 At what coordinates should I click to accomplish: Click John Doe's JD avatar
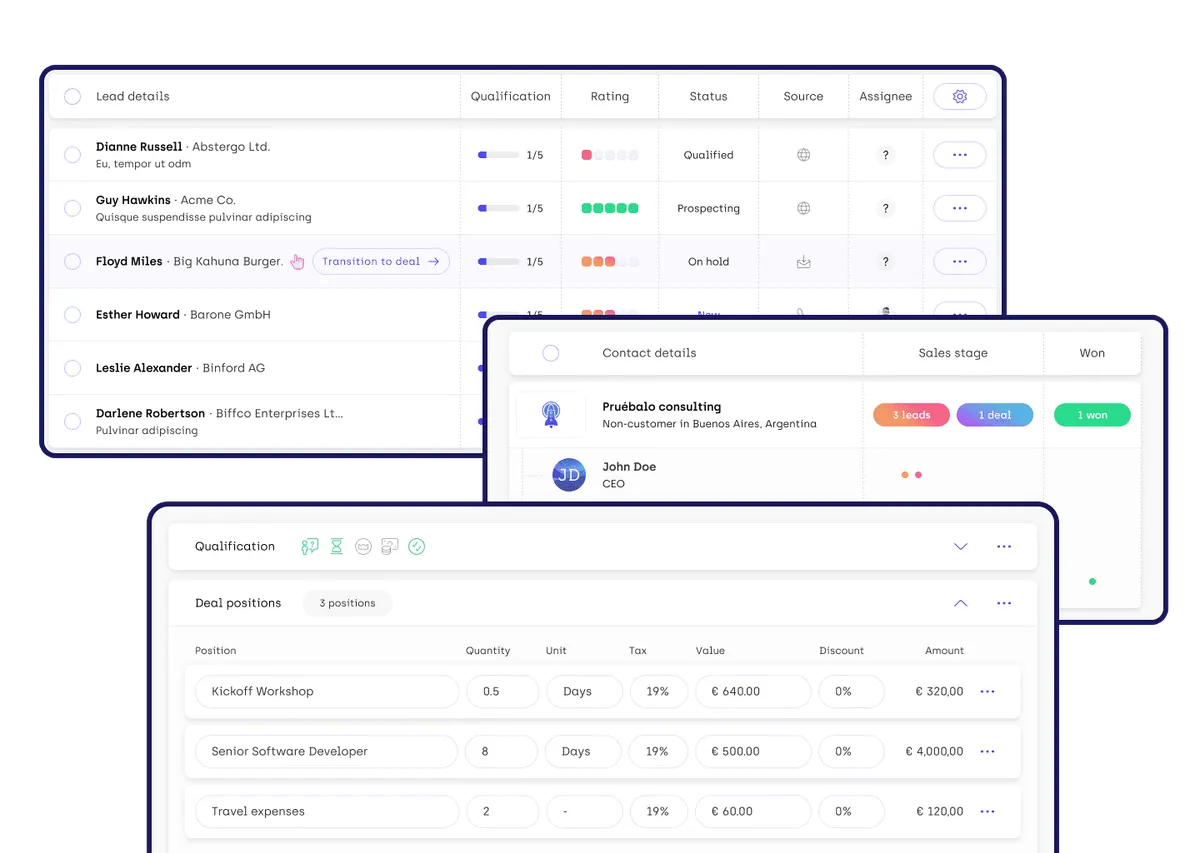[x=569, y=474]
